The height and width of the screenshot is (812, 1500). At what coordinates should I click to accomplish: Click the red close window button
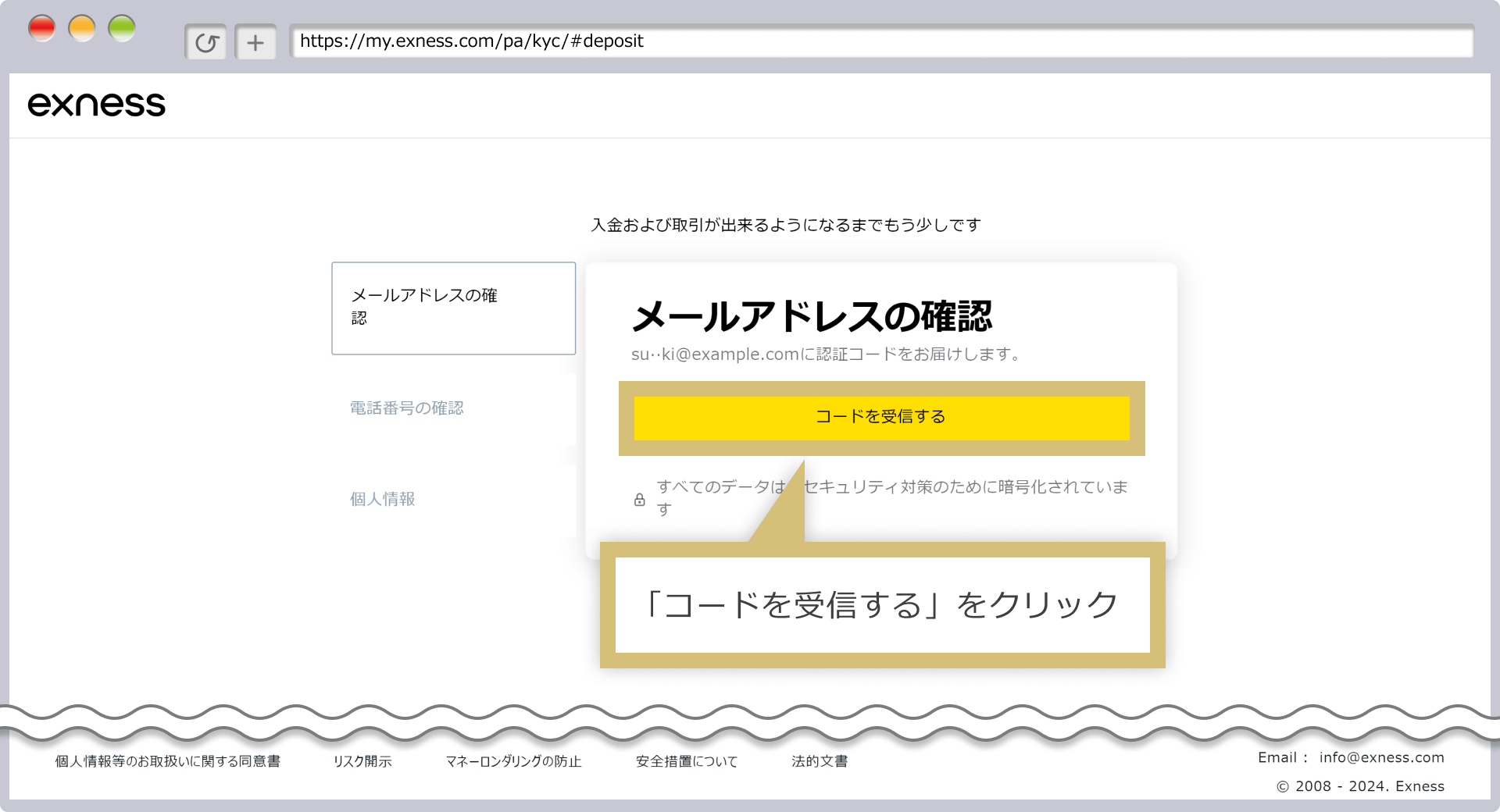[x=42, y=29]
